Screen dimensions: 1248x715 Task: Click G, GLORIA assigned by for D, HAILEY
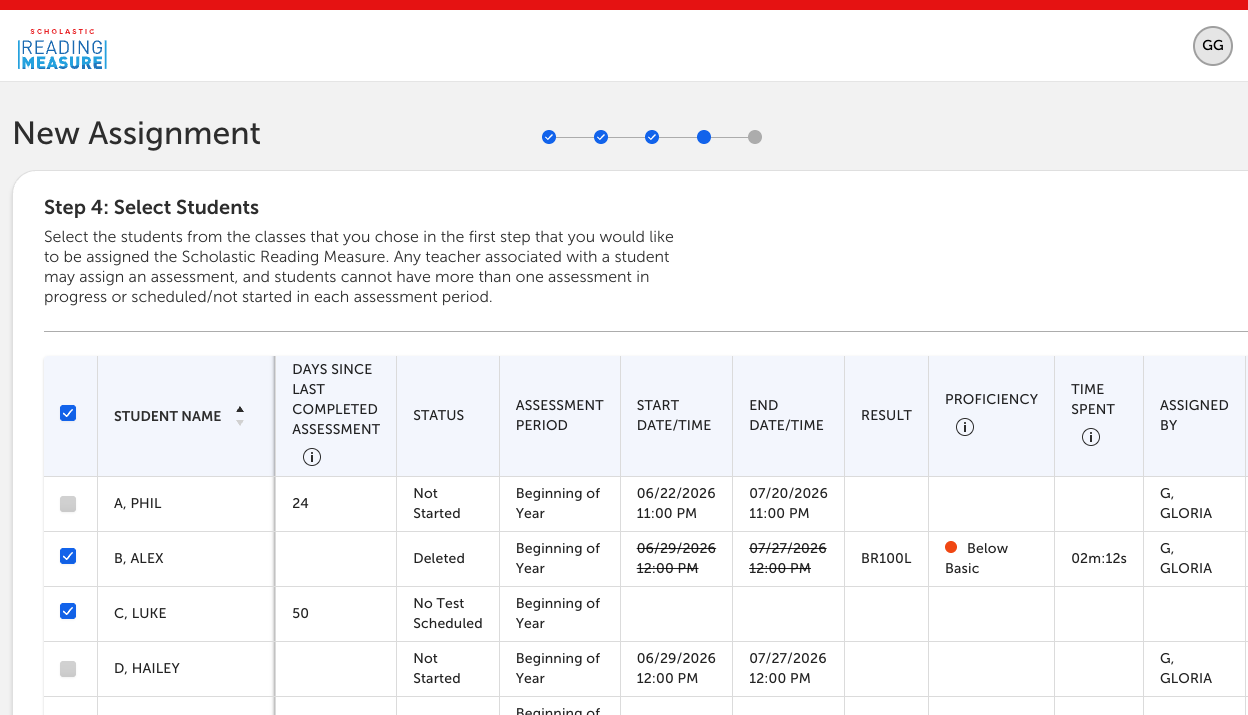click(x=1186, y=668)
